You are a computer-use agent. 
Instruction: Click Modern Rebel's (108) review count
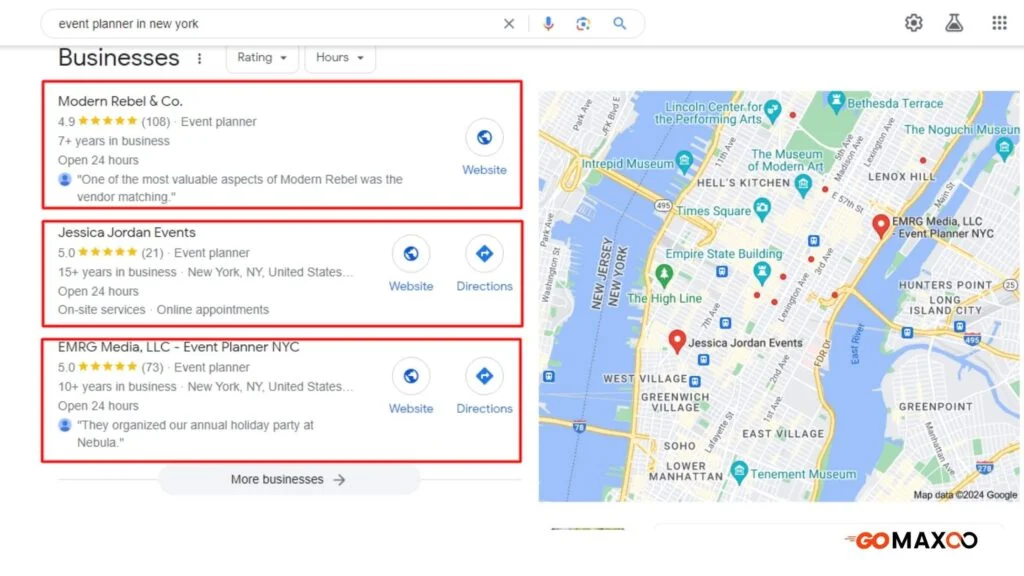[x=155, y=121]
